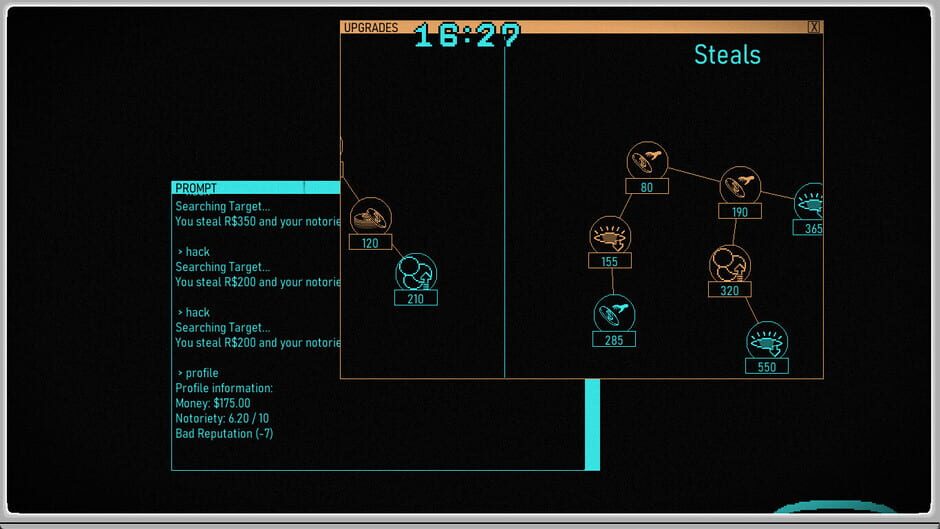
Task: Click the 320 price box
Action: 730,291
